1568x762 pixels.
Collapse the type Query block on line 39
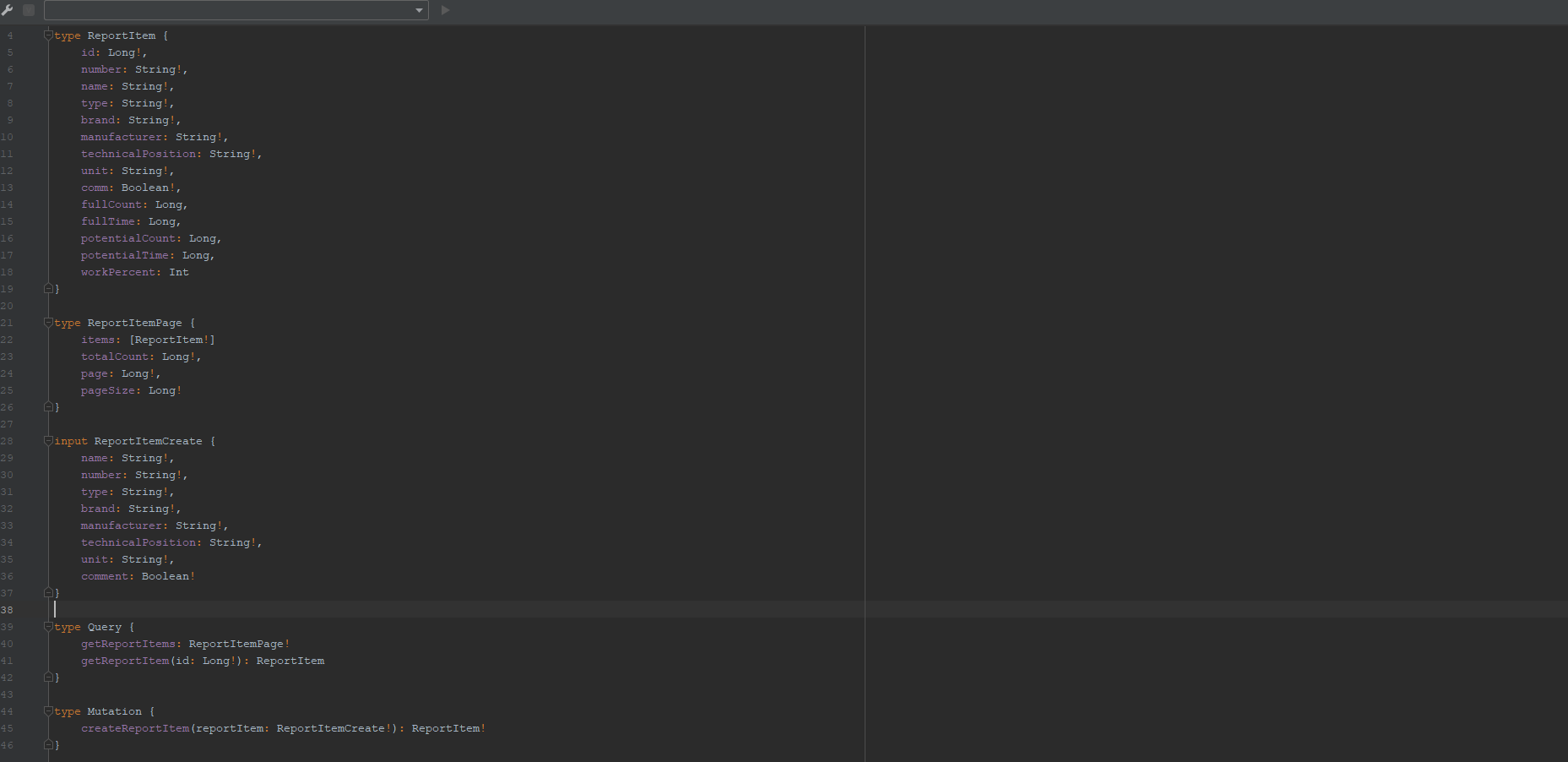48,627
